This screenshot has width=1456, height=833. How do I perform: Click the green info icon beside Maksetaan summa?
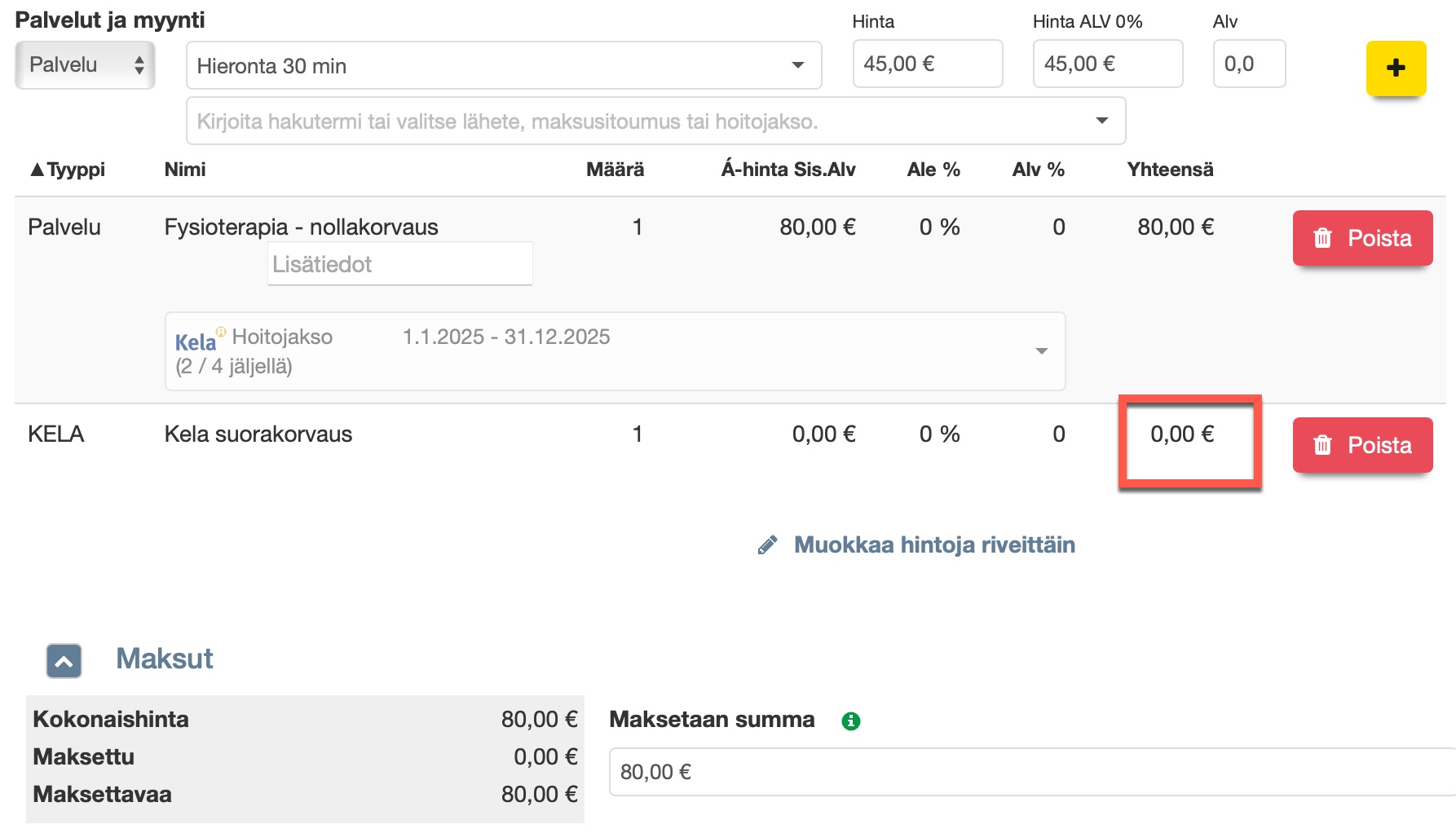[x=850, y=721]
